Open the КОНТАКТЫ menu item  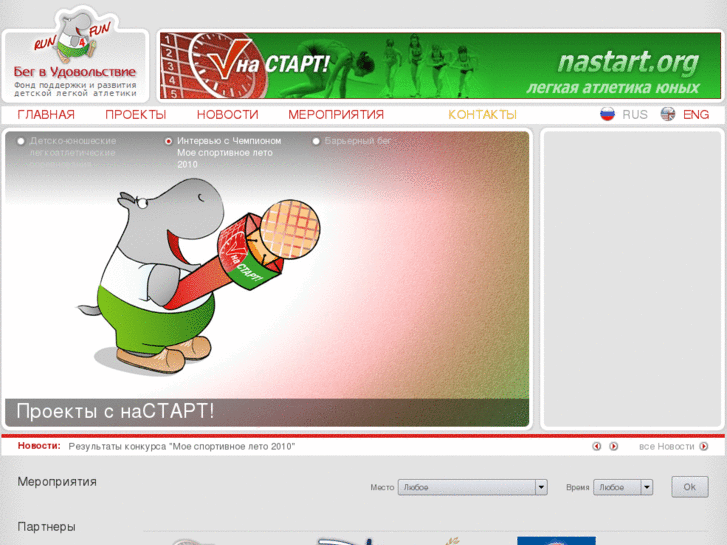pos(482,115)
